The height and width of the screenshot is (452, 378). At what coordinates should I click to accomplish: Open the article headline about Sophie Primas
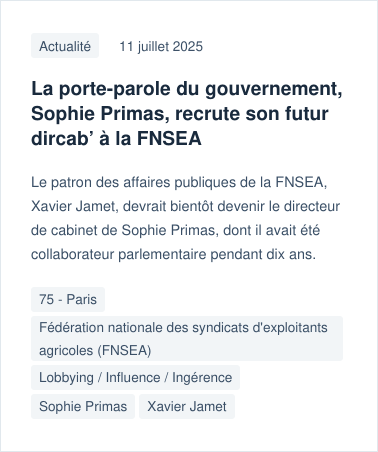click(187, 114)
